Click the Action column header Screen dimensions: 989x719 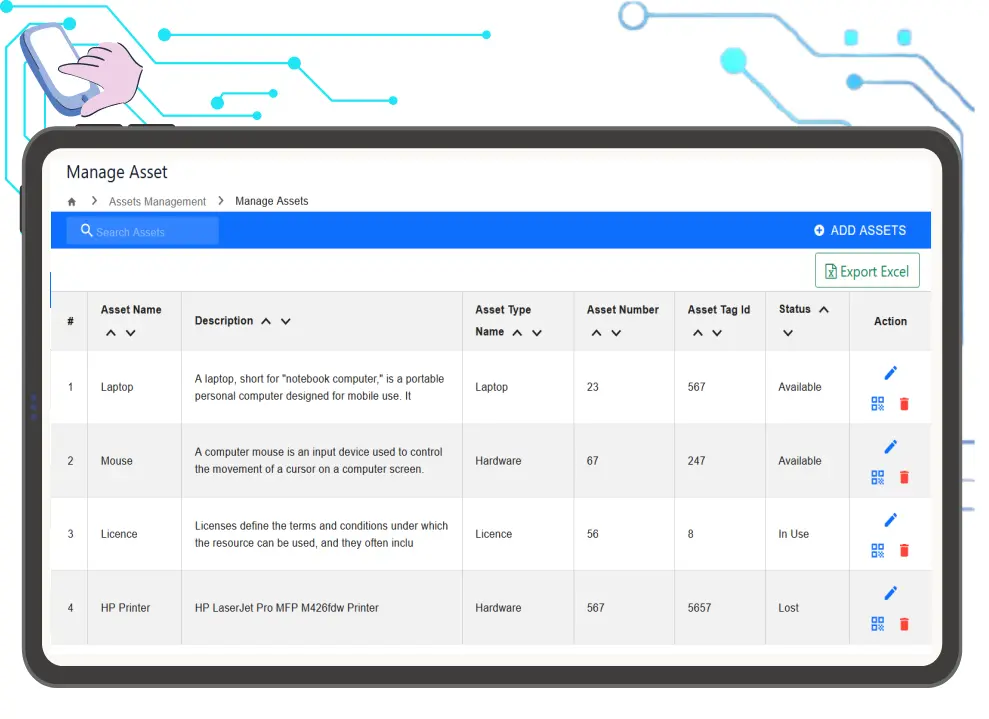[x=890, y=321]
